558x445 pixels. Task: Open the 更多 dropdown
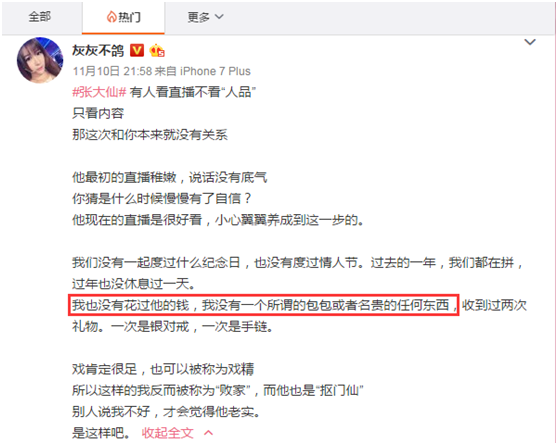click(x=205, y=17)
